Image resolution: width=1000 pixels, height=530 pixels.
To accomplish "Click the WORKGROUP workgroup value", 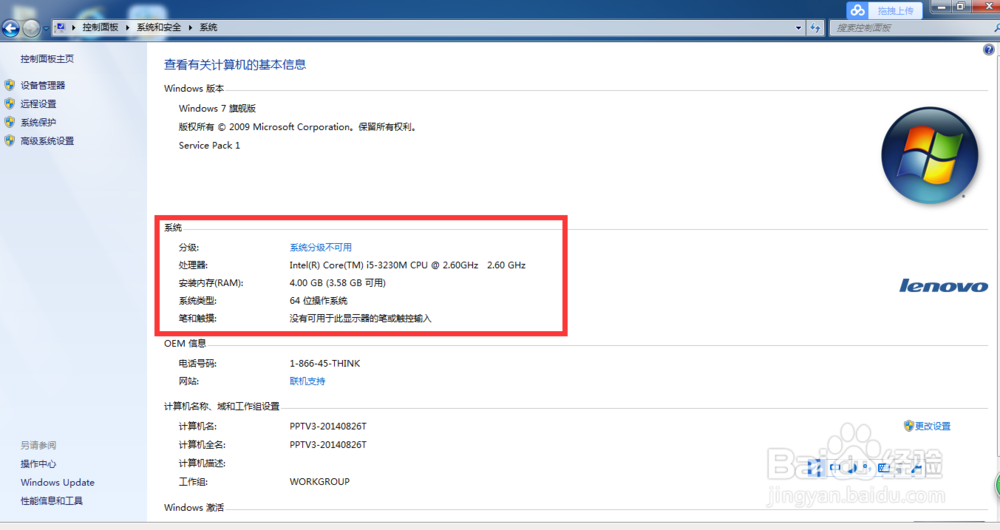I will (320, 482).
